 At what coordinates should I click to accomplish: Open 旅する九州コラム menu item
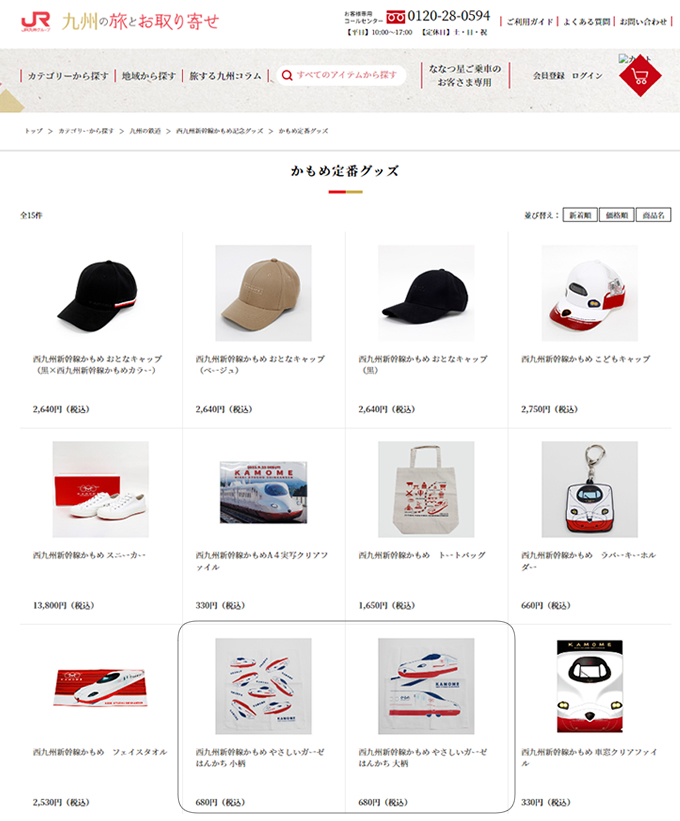click(225, 76)
